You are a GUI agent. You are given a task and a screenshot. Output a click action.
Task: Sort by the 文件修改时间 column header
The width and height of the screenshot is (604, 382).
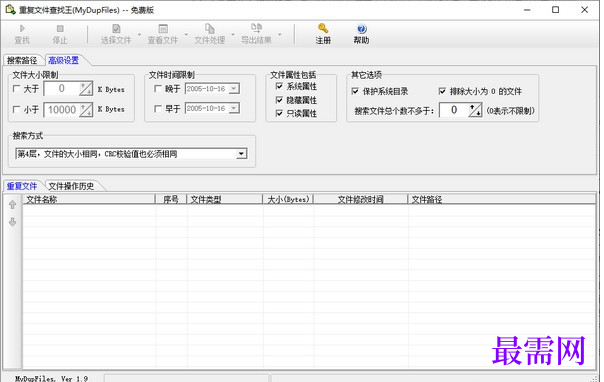361,199
